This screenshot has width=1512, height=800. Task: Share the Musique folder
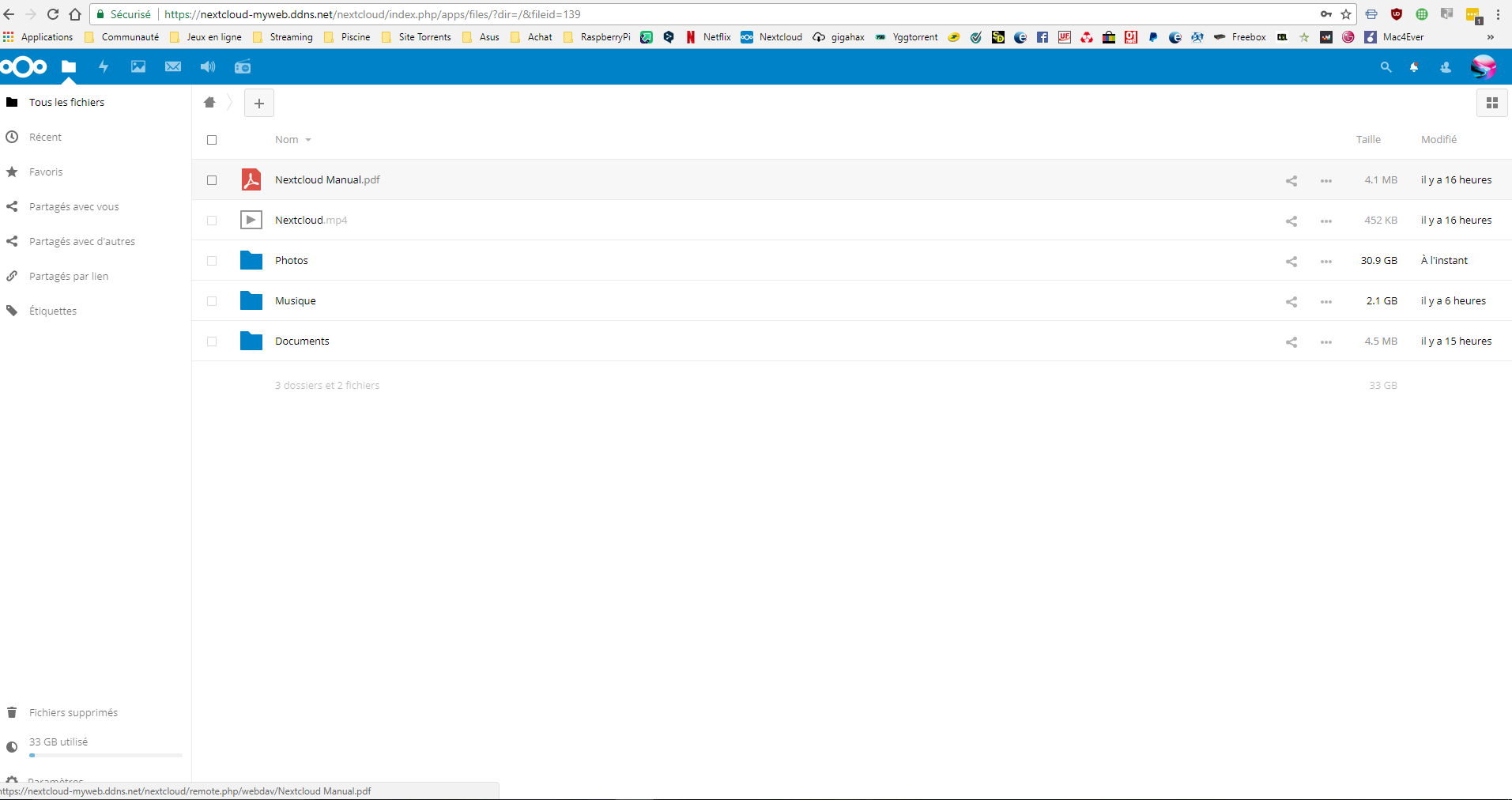(1291, 301)
